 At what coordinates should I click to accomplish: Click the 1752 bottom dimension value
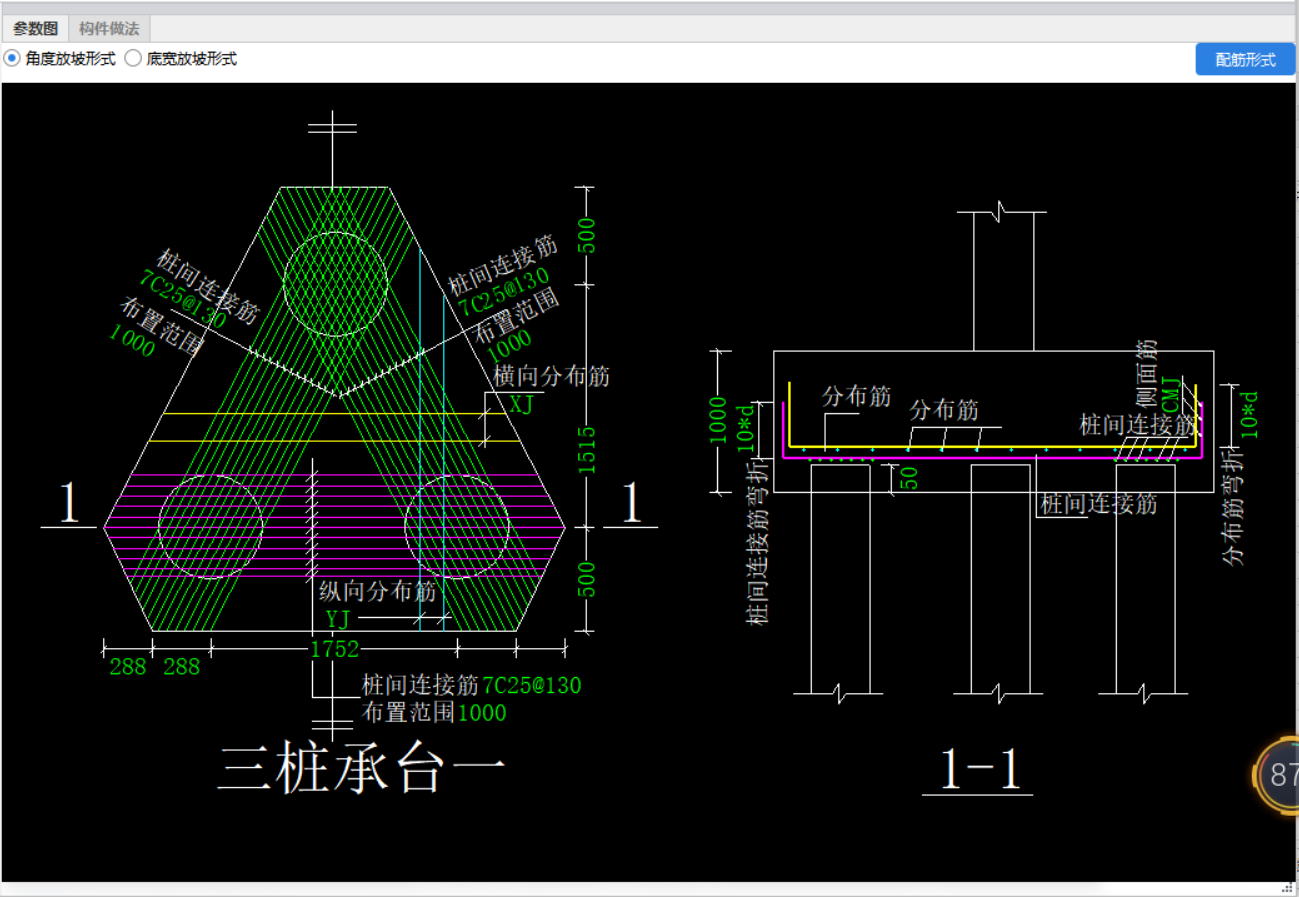[x=334, y=650]
